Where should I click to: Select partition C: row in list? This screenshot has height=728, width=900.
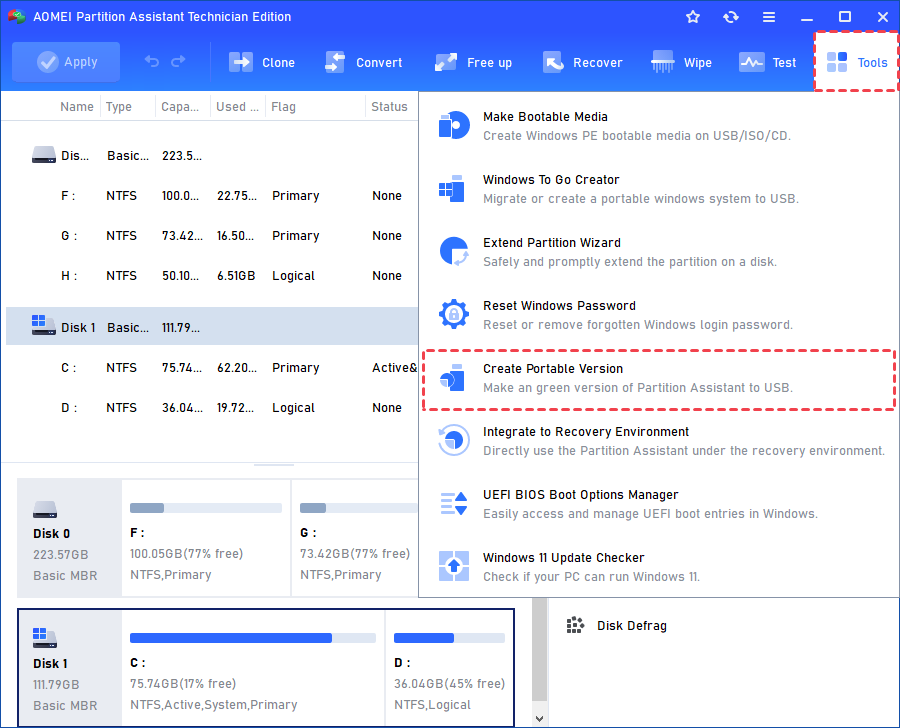212,368
